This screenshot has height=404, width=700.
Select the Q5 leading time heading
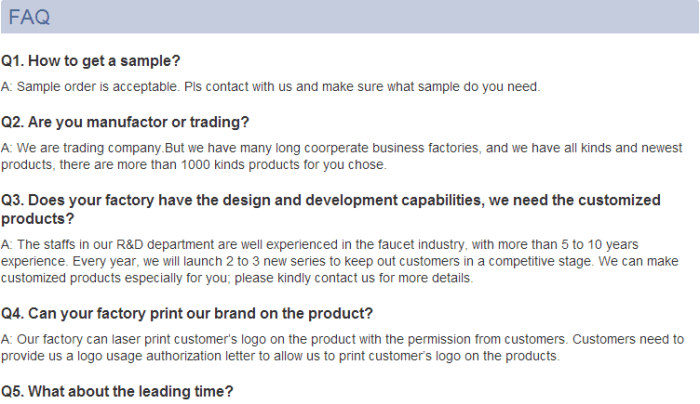[117, 392]
